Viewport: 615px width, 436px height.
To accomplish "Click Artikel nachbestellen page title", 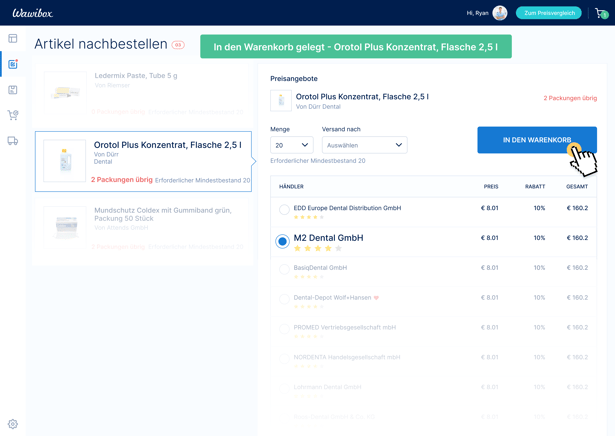I will pyautogui.click(x=101, y=44).
